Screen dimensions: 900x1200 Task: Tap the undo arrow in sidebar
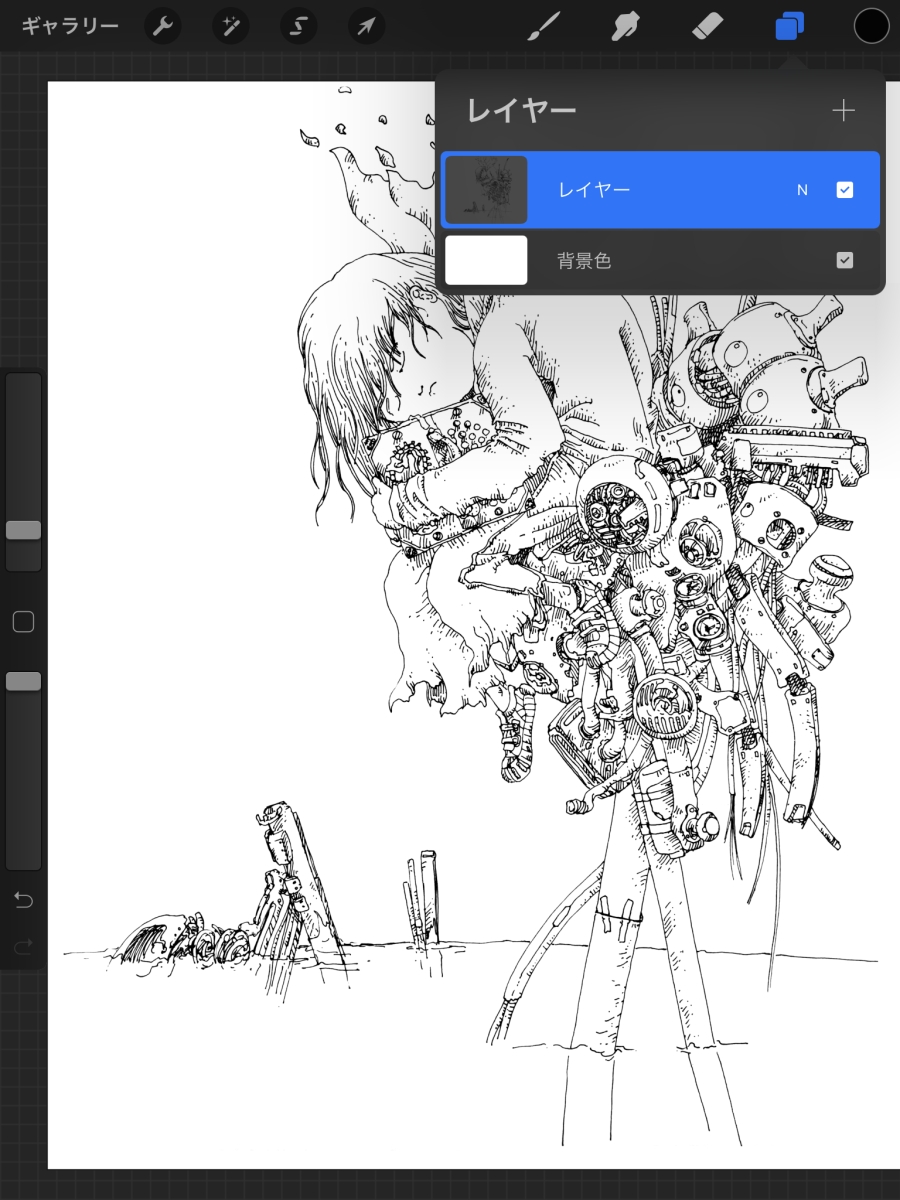click(23, 900)
